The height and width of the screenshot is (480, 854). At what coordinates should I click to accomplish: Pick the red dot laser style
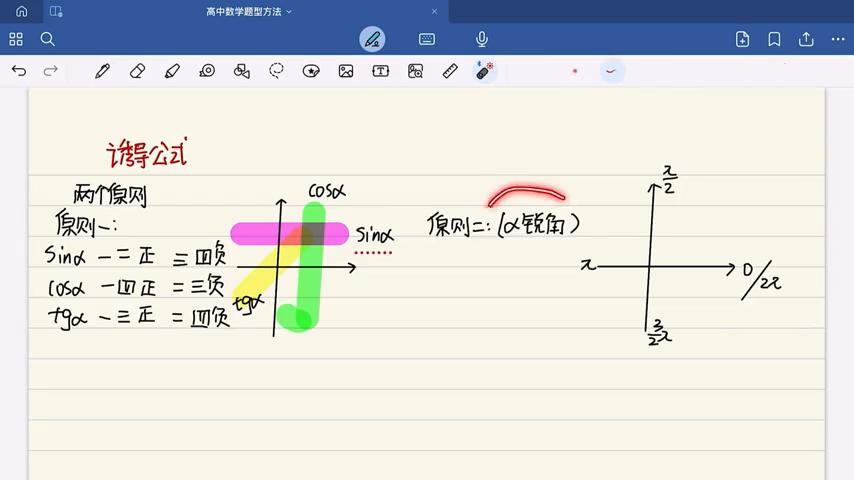point(575,71)
